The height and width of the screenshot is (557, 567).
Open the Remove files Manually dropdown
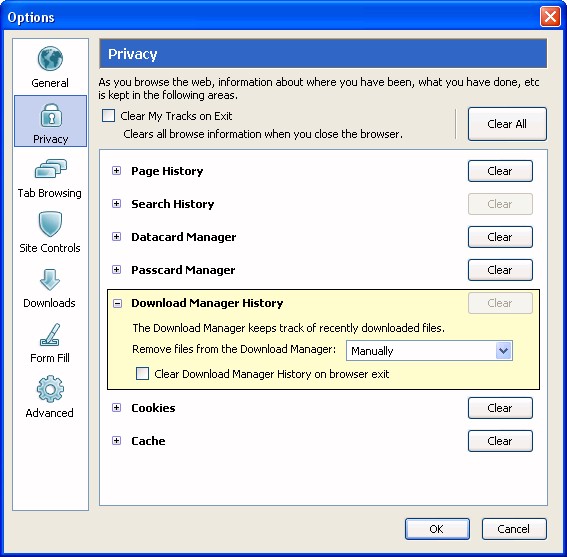(x=429, y=350)
